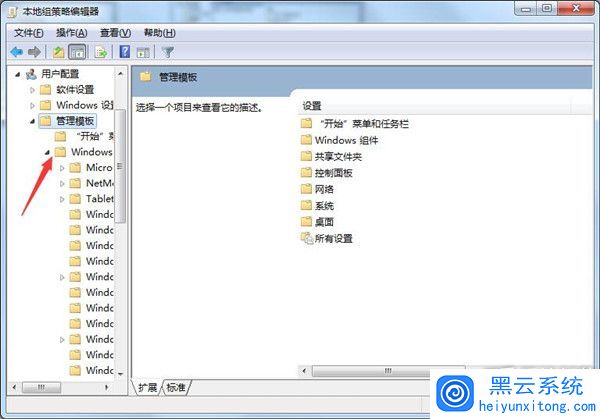Click settings list scroll left arrow
600x419 pixels.
(x=305, y=371)
